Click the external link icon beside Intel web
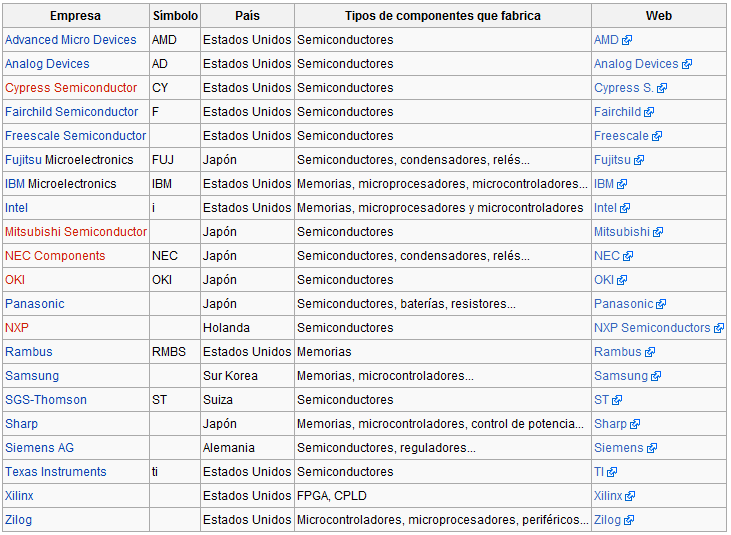The image size is (731, 535). (625, 208)
